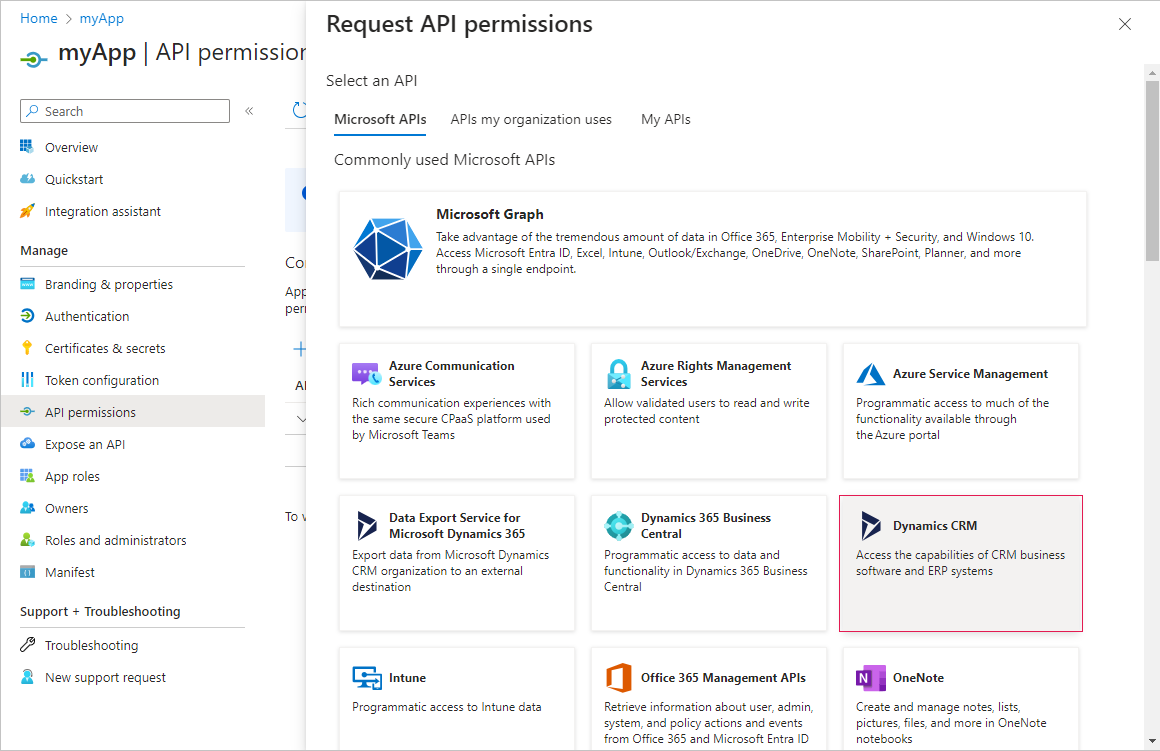The width and height of the screenshot is (1160, 751).
Task: Click the Authentication icon
Action: tap(27, 316)
